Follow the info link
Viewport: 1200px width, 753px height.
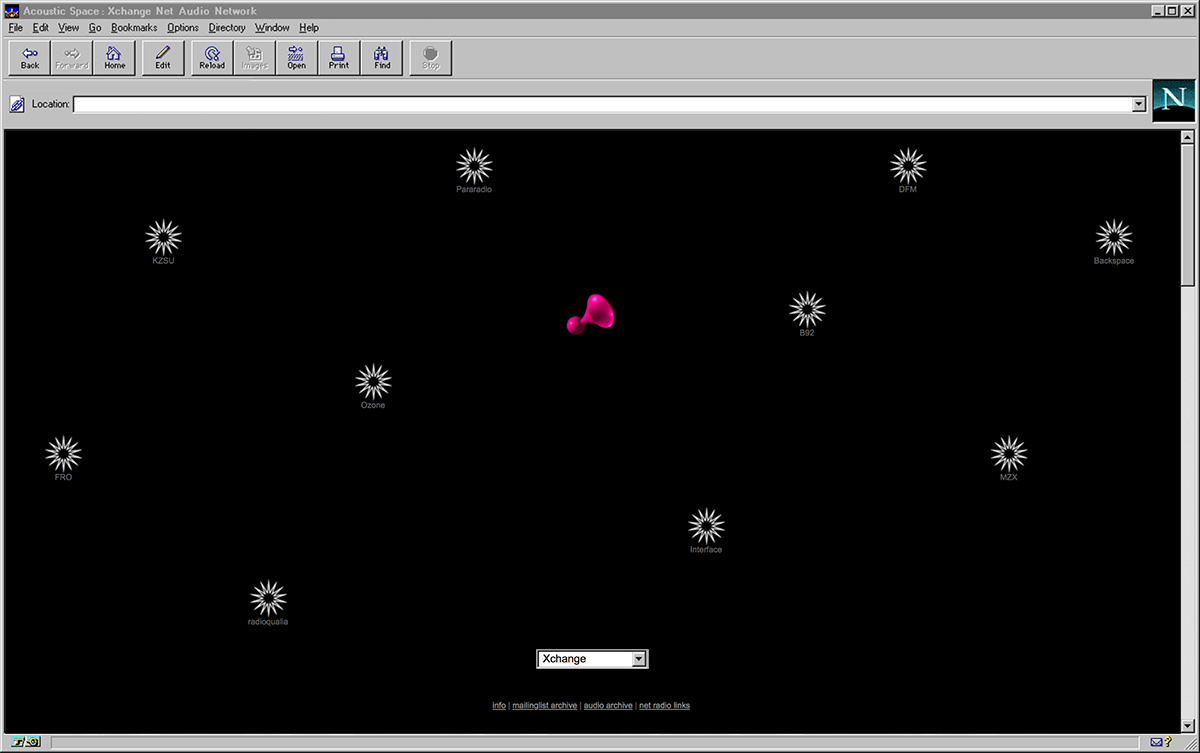pos(499,706)
